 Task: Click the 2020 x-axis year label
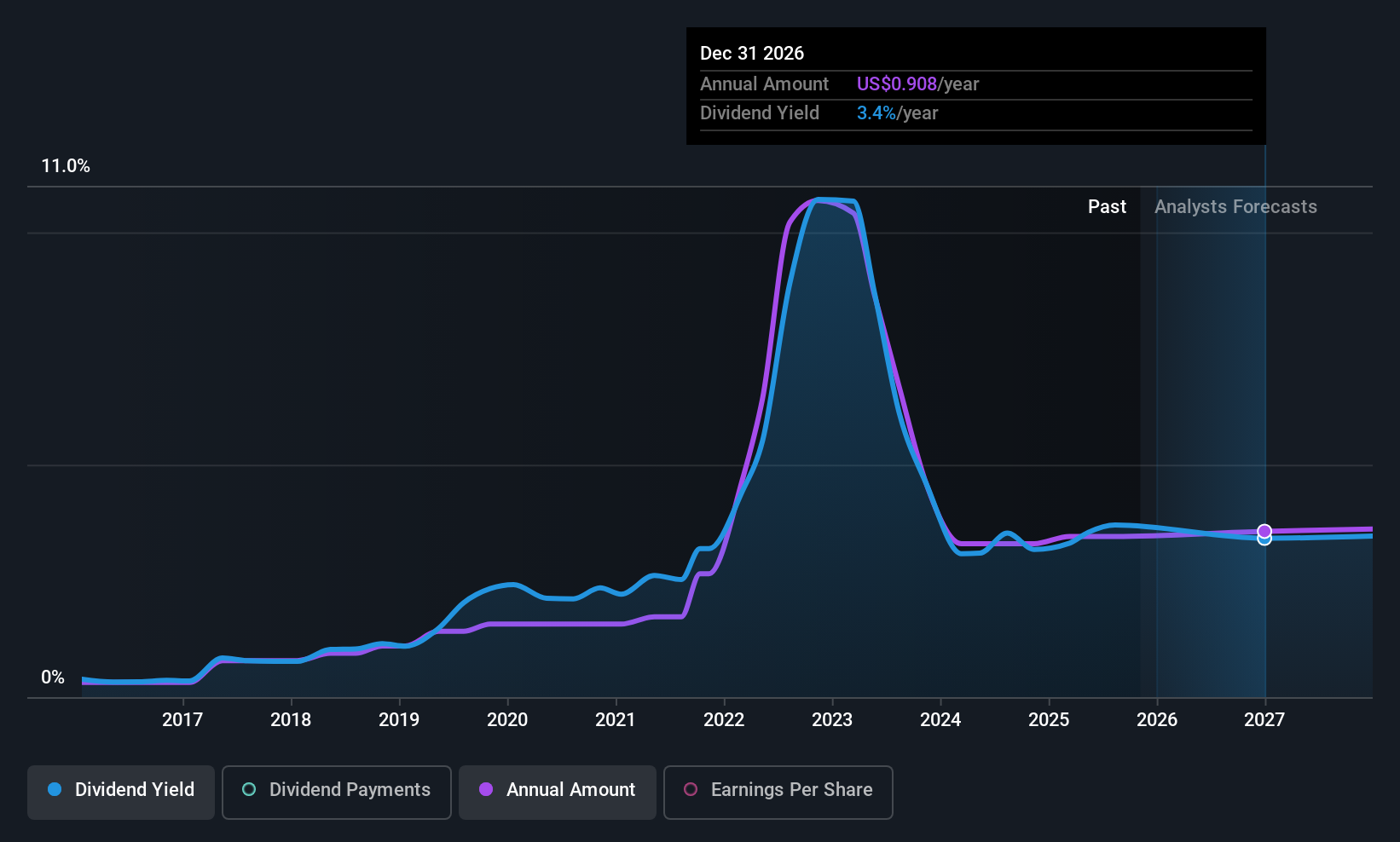(507, 720)
